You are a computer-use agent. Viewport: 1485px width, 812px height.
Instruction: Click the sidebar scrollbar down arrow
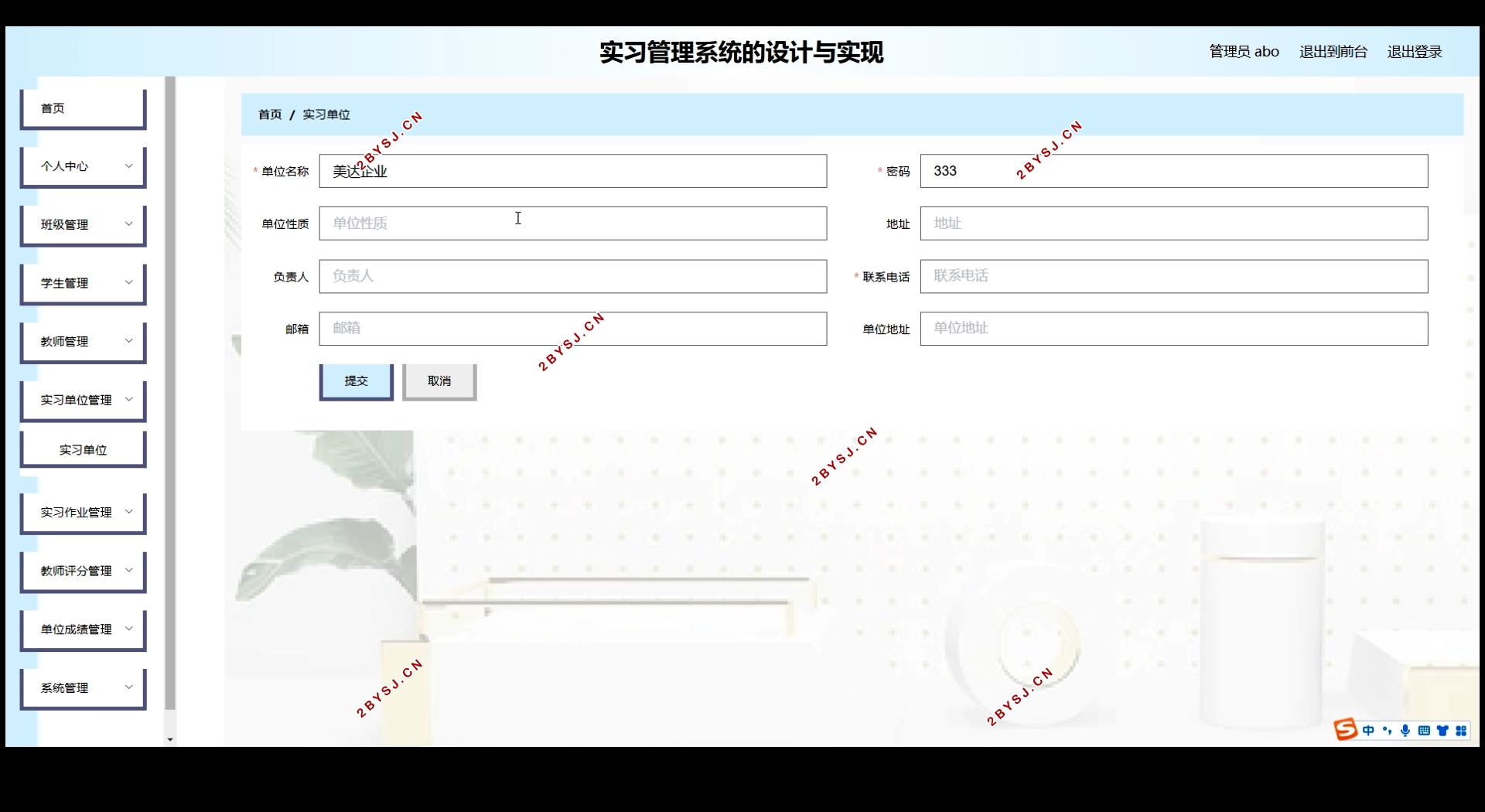click(170, 740)
